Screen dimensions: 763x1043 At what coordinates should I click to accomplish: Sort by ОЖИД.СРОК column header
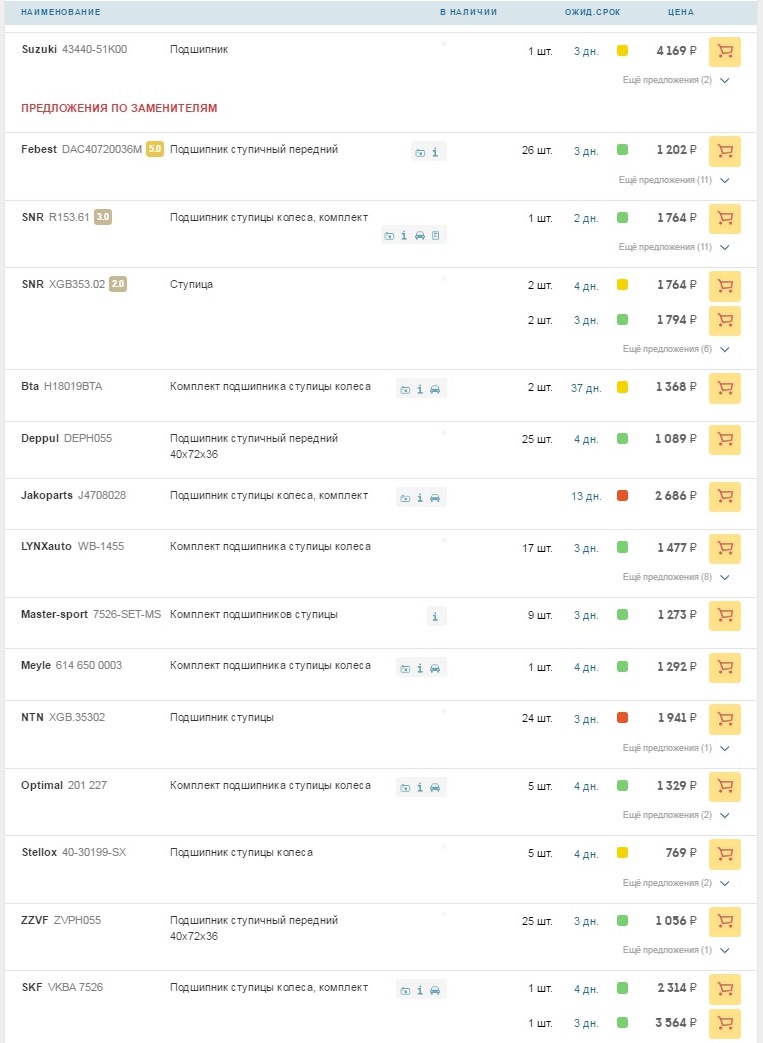tap(592, 12)
